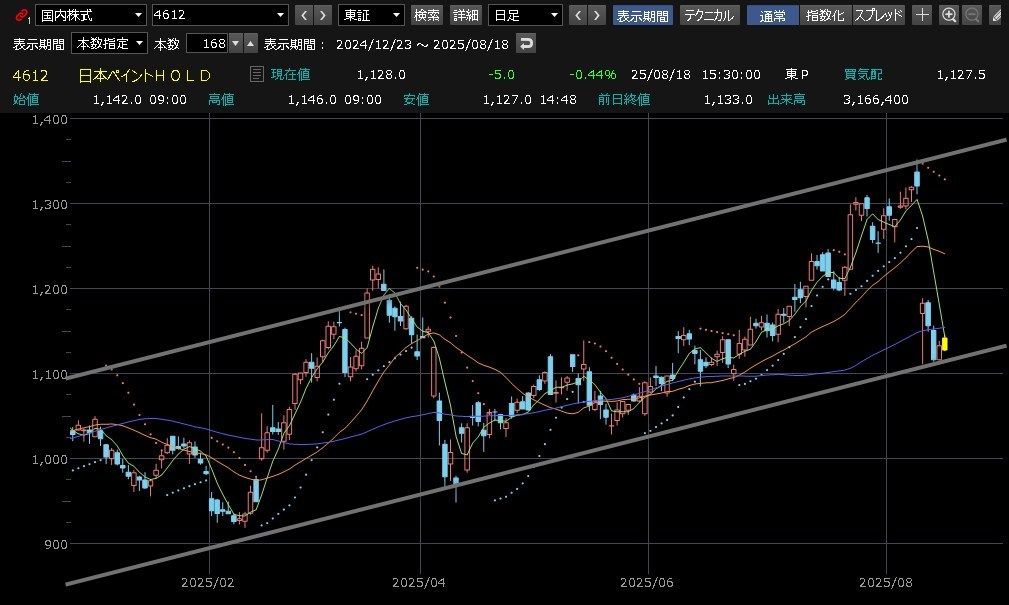Step to next timeframe arrow beside 日足
This screenshot has height=605, width=1009.
[597, 15]
